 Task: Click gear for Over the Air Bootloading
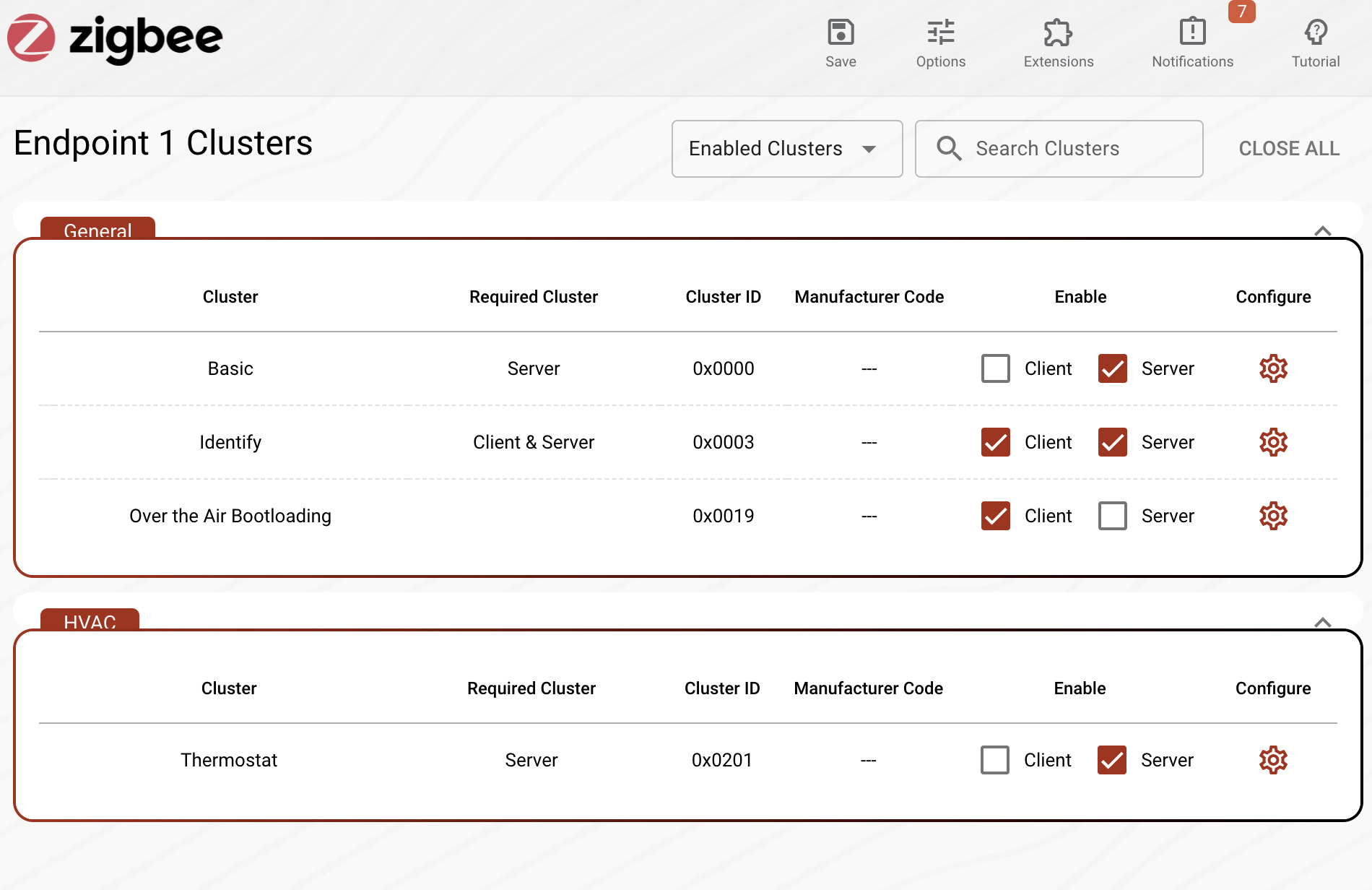[1273, 516]
